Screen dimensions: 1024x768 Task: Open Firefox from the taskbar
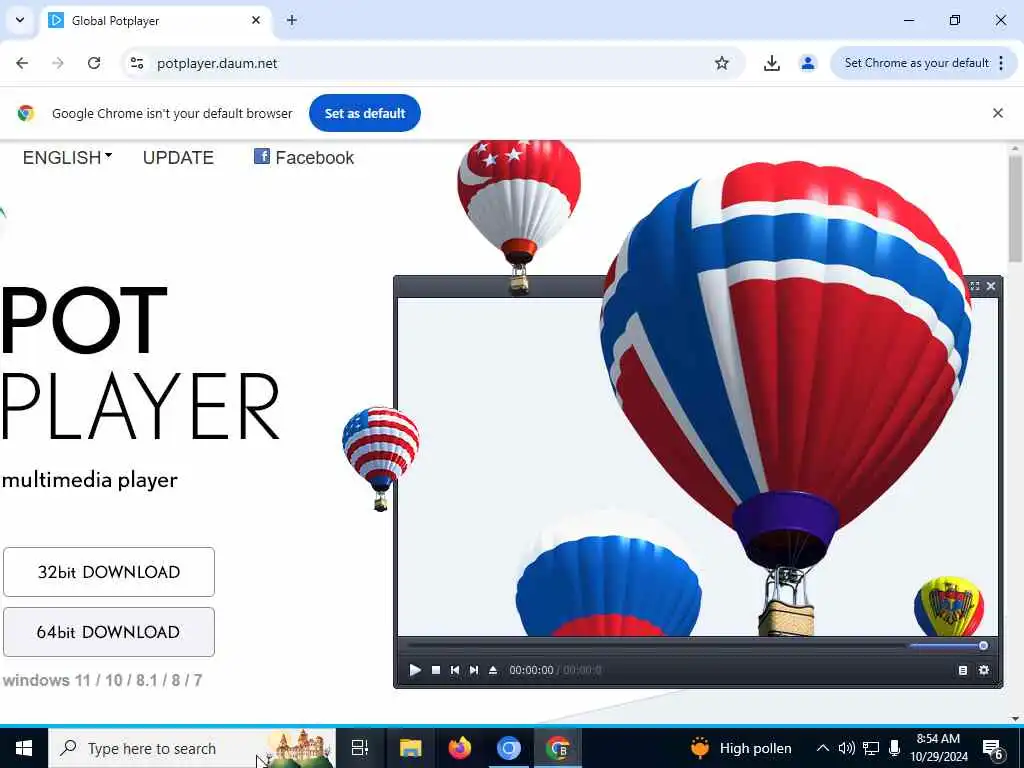point(460,748)
